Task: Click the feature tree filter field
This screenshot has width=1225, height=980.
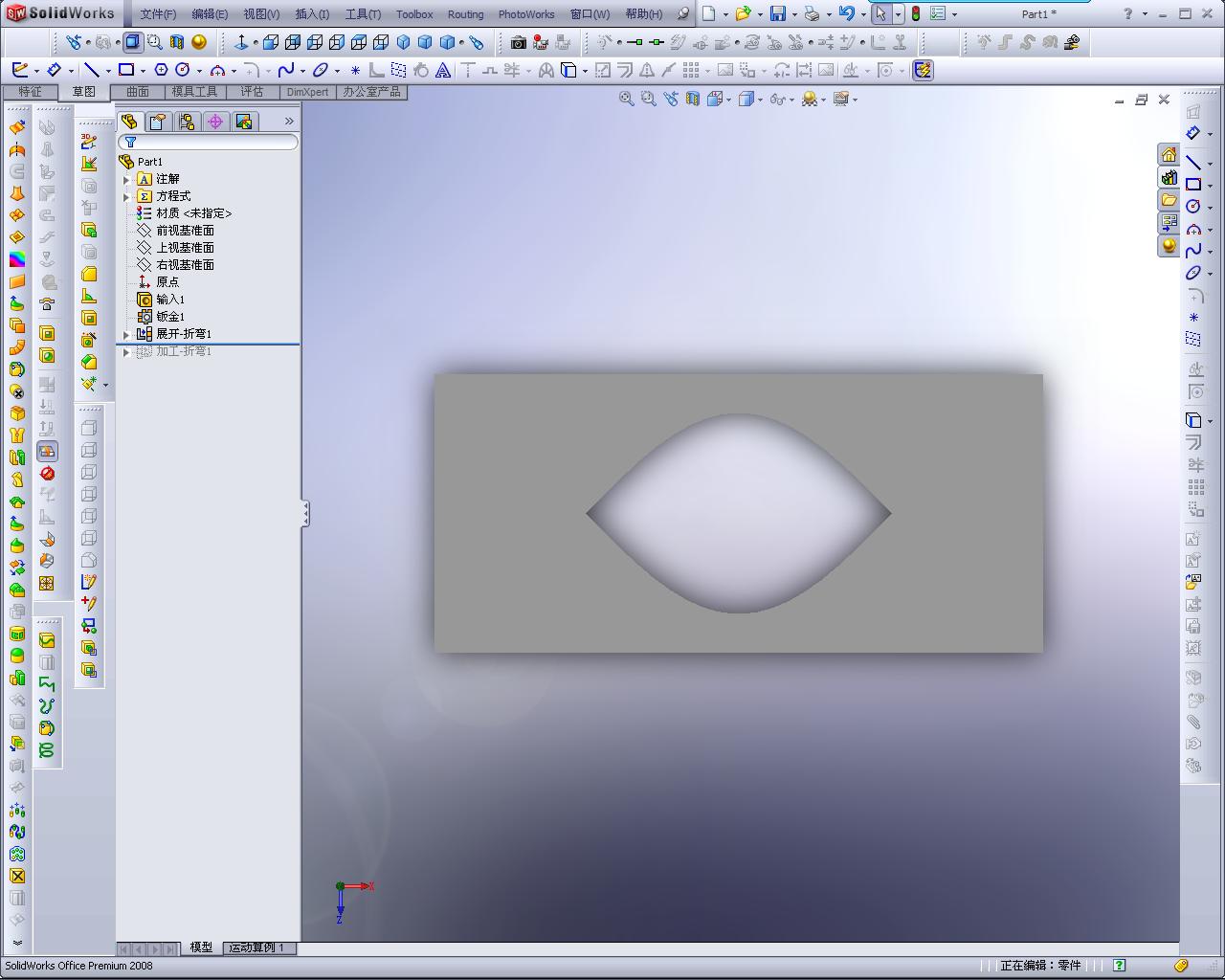Action: pos(208,142)
